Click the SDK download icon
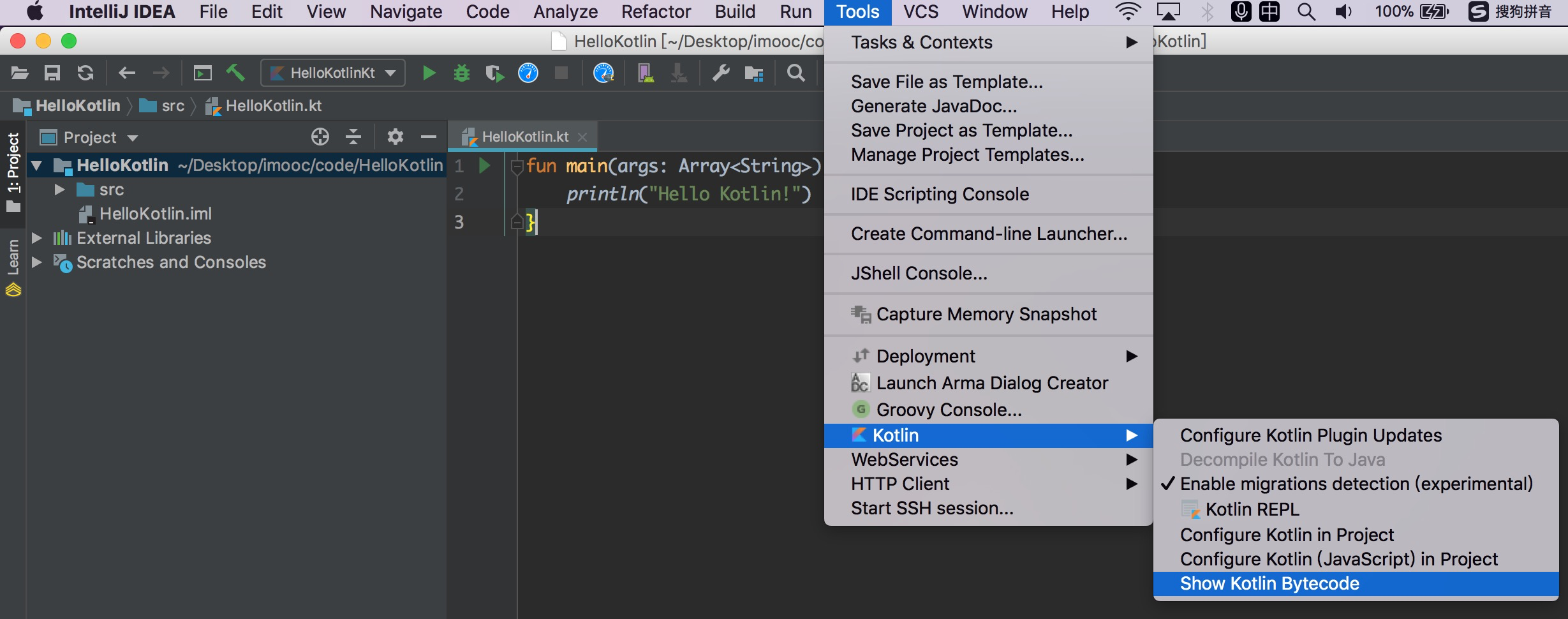 (679, 73)
